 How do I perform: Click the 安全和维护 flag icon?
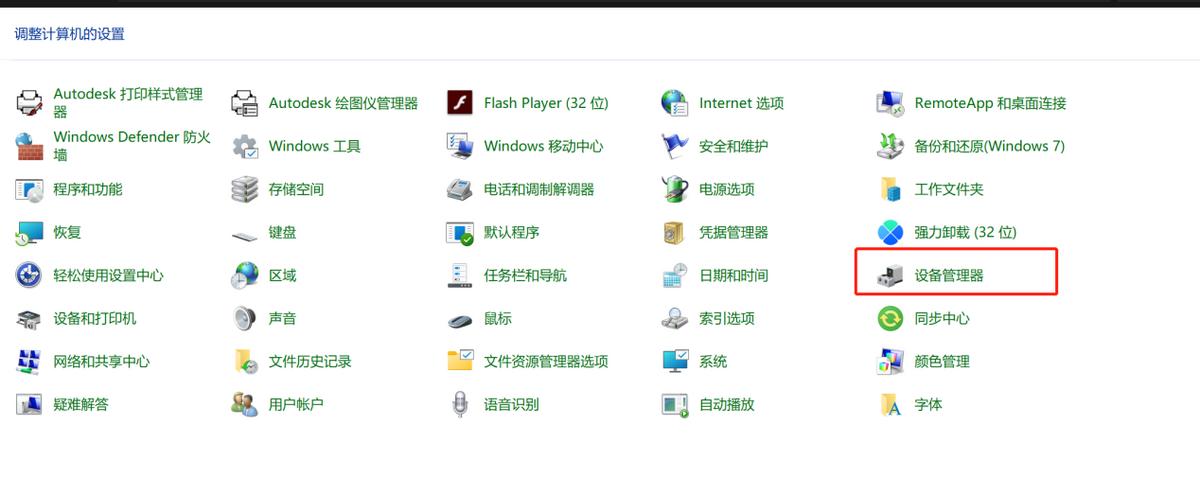tap(675, 146)
